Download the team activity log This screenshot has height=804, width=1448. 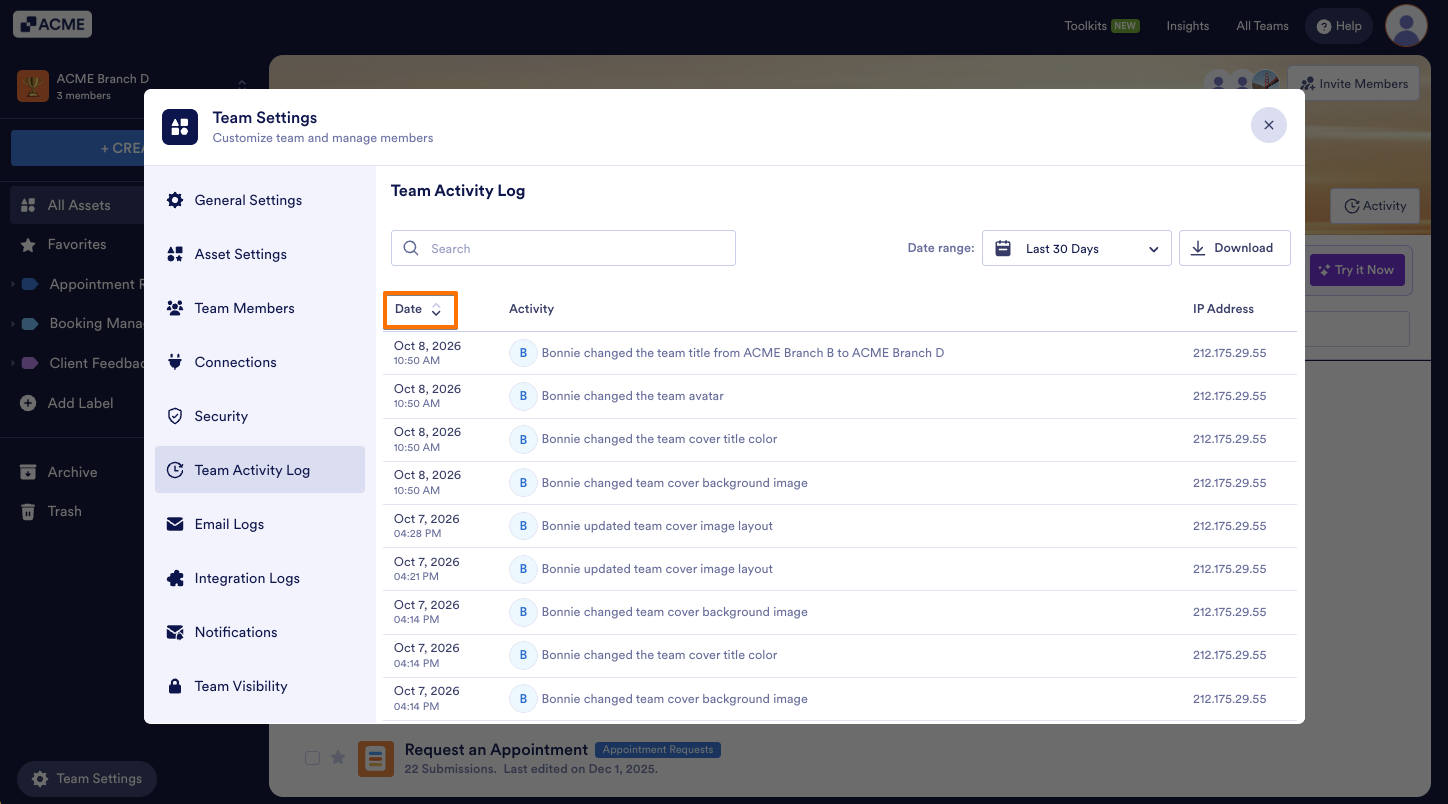coord(1235,248)
